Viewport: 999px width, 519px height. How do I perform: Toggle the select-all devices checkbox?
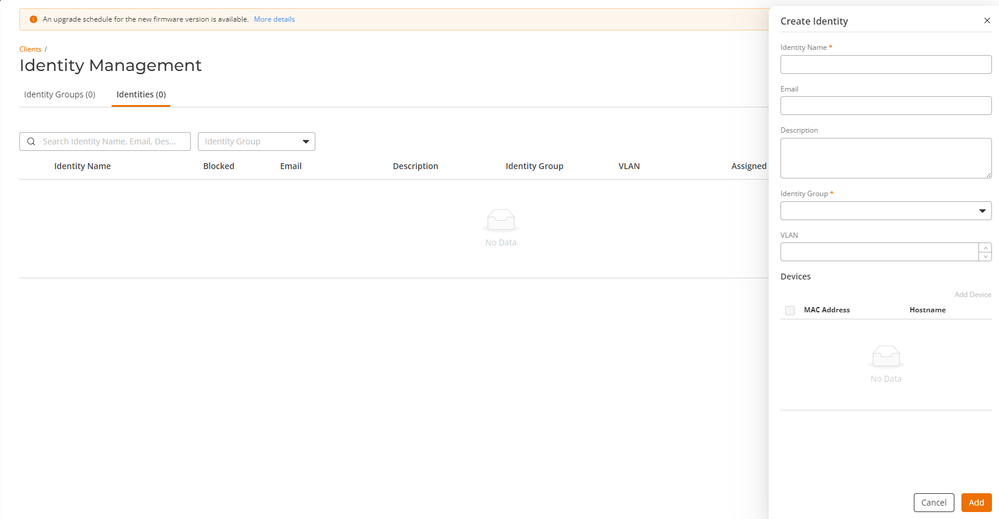coord(790,310)
